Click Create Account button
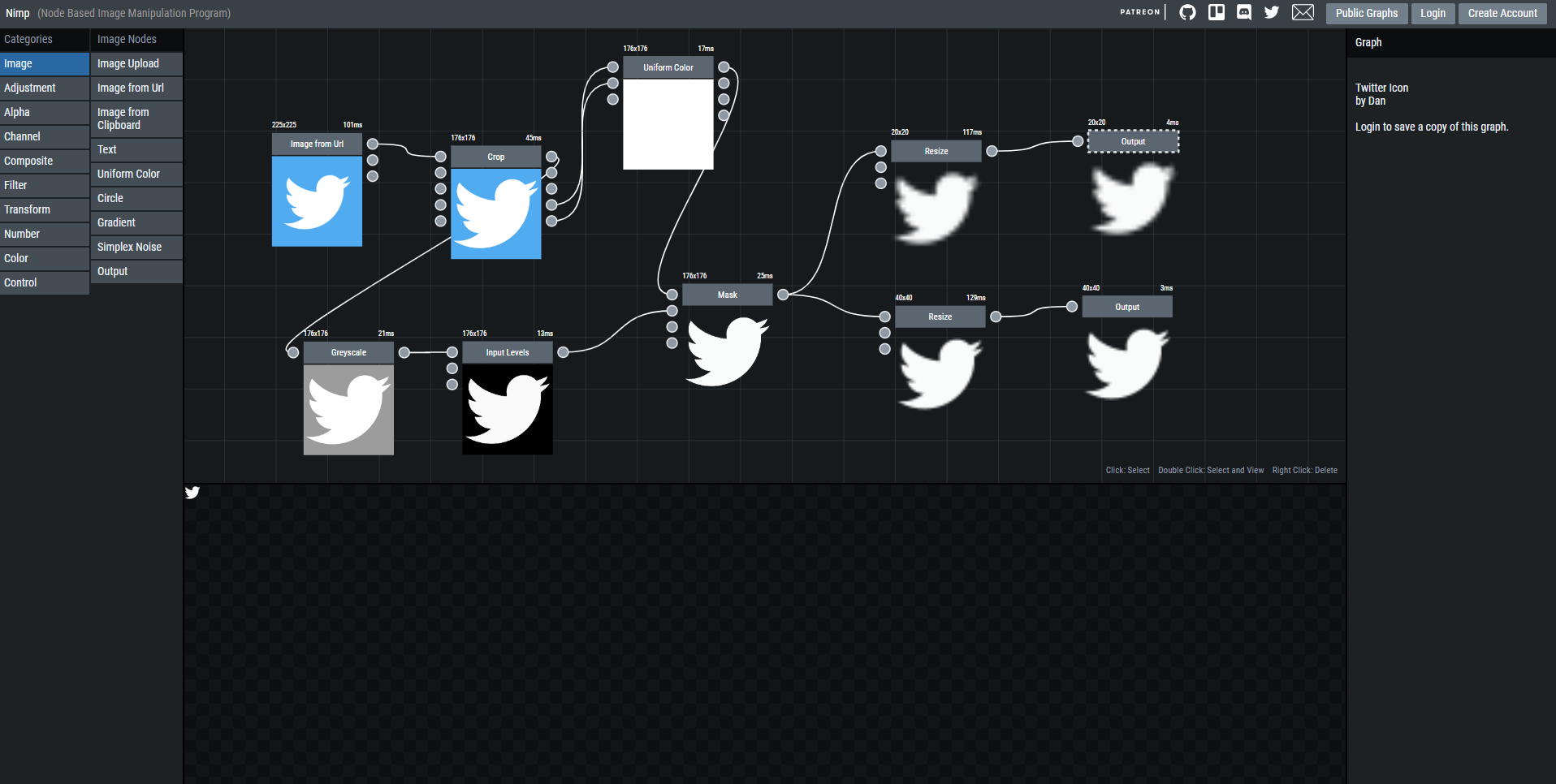Viewport: 1556px width, 784px height. [x=1502, y=13]
